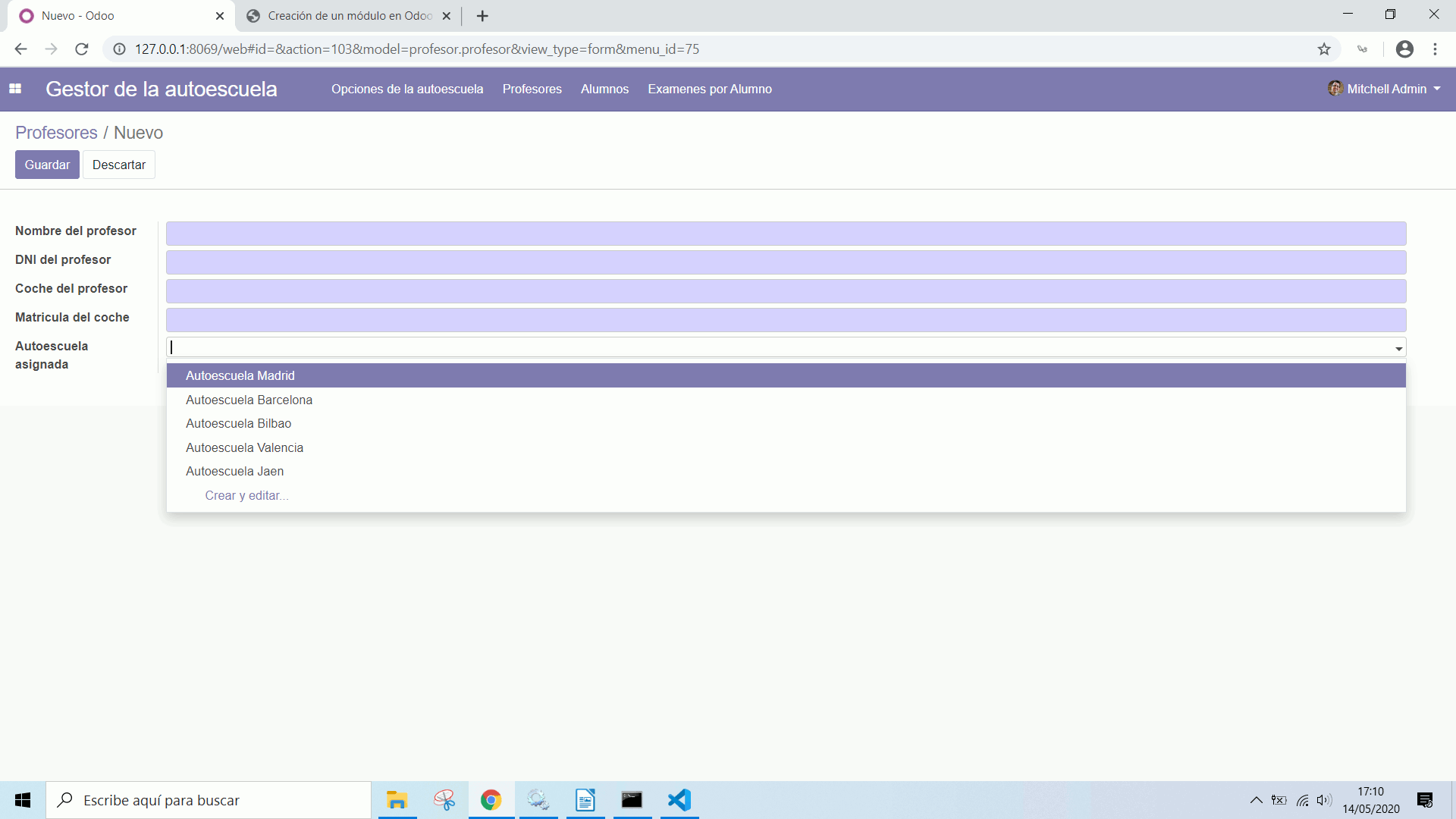
Task: Open the Windows Start menu
Action: click(22, 800)
